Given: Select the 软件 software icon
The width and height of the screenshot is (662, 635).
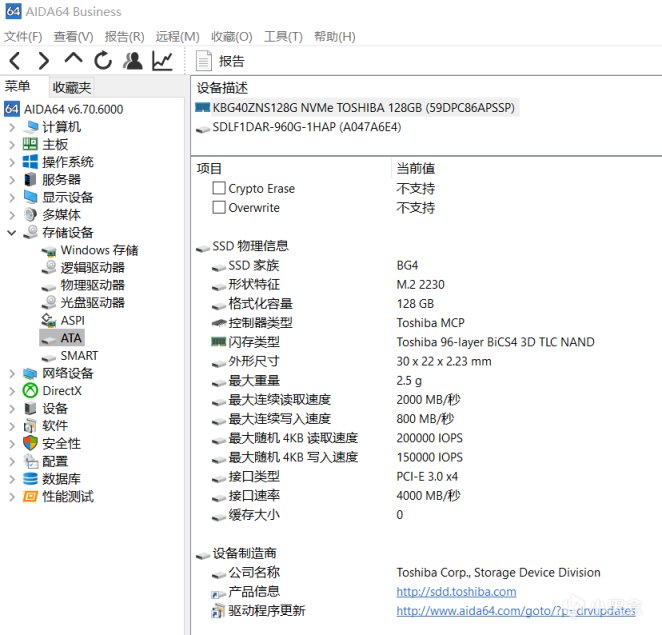Looking at the screenshot, I should pos(30,426).
